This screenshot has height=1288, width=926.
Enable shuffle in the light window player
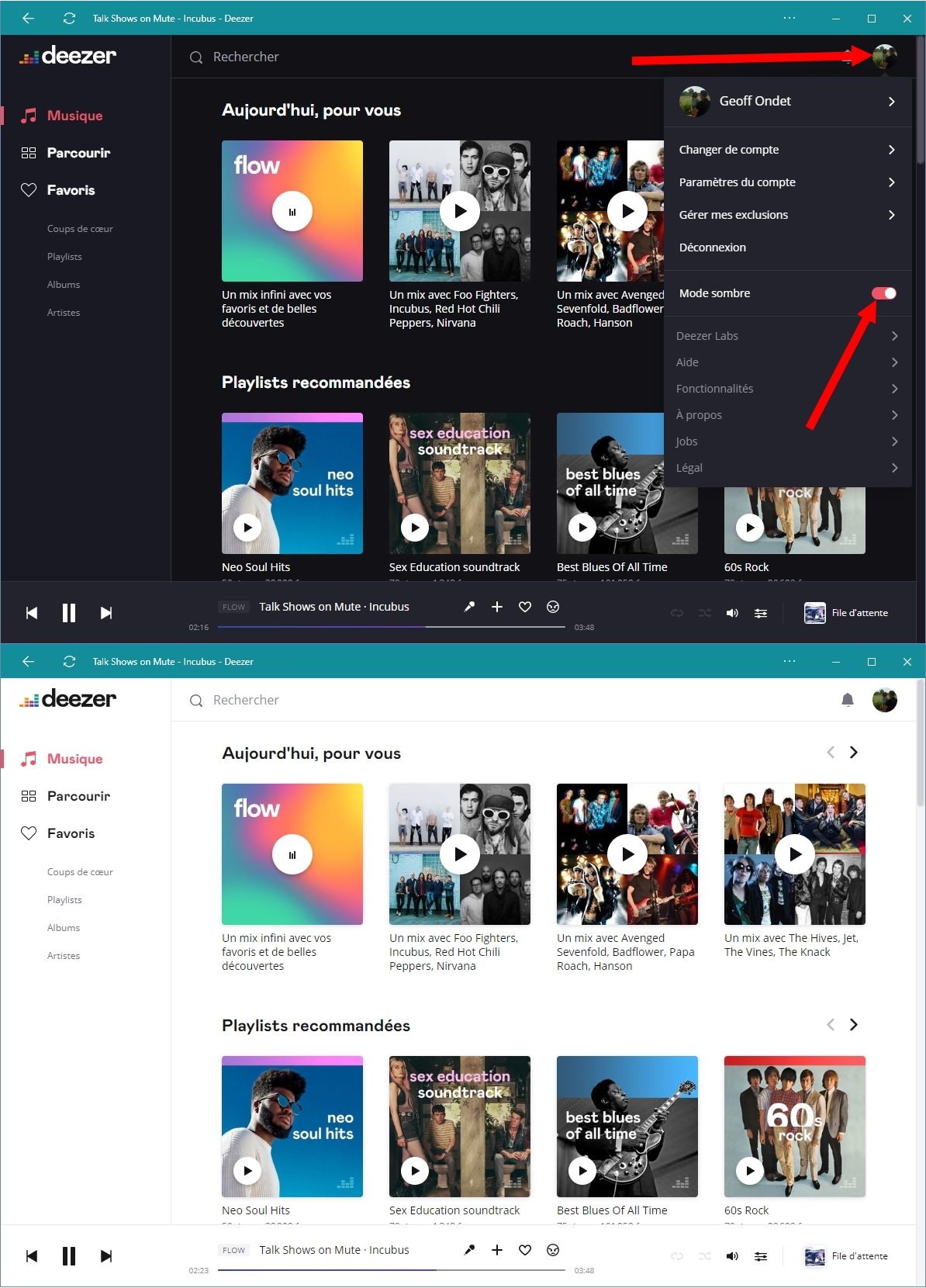[x=704, y=1256]
